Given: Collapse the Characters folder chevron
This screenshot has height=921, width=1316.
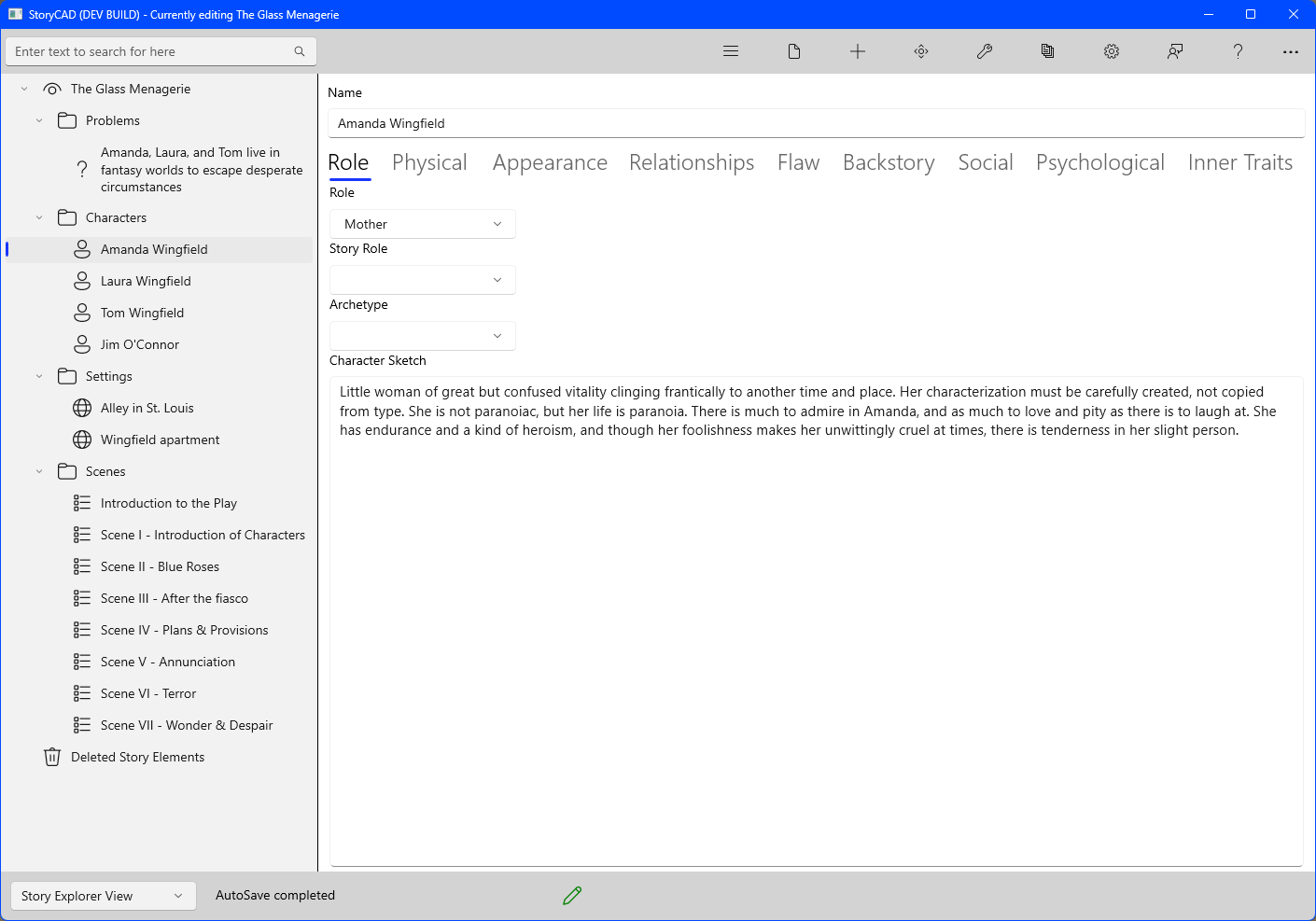Looking at the screenshot, I should click(39, 217).
